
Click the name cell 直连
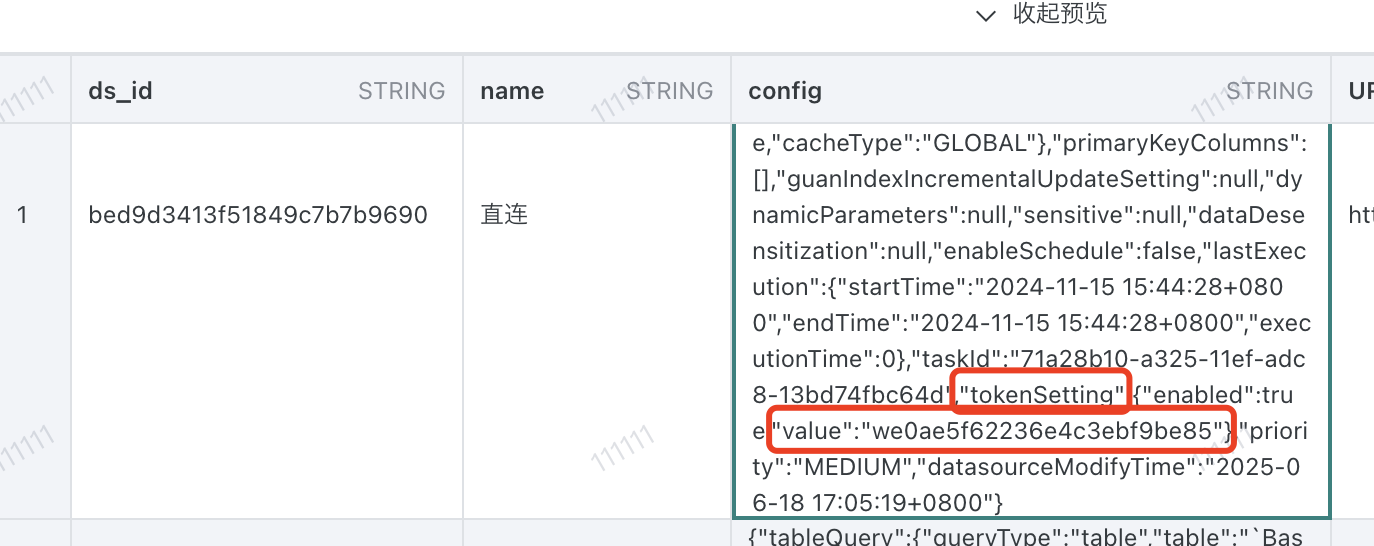click(x=504, y=215)
